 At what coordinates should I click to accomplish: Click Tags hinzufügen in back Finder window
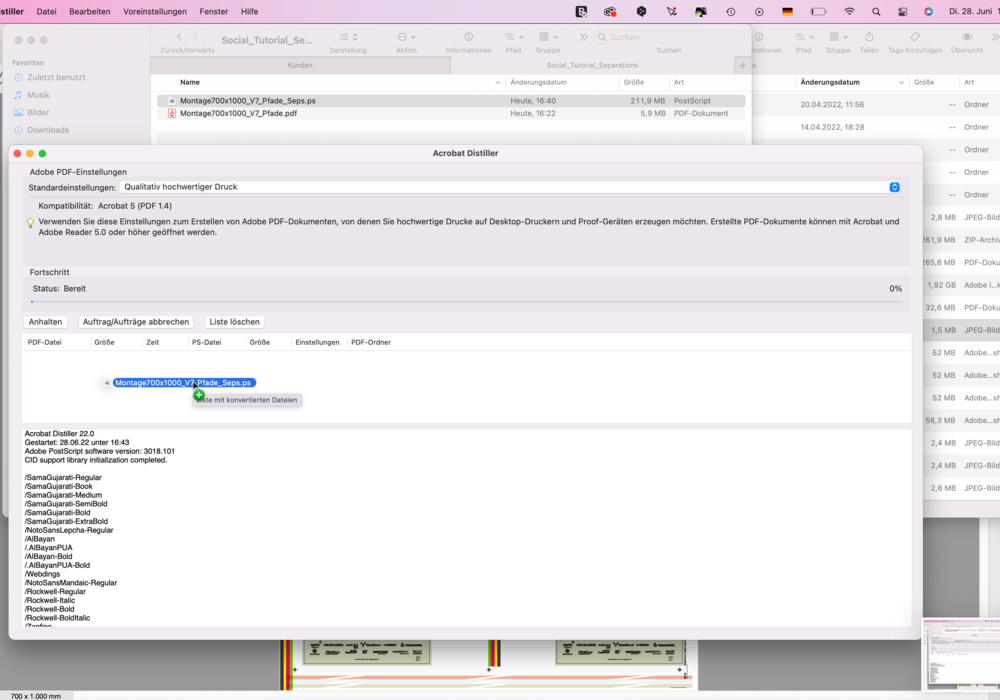[915, 37]
